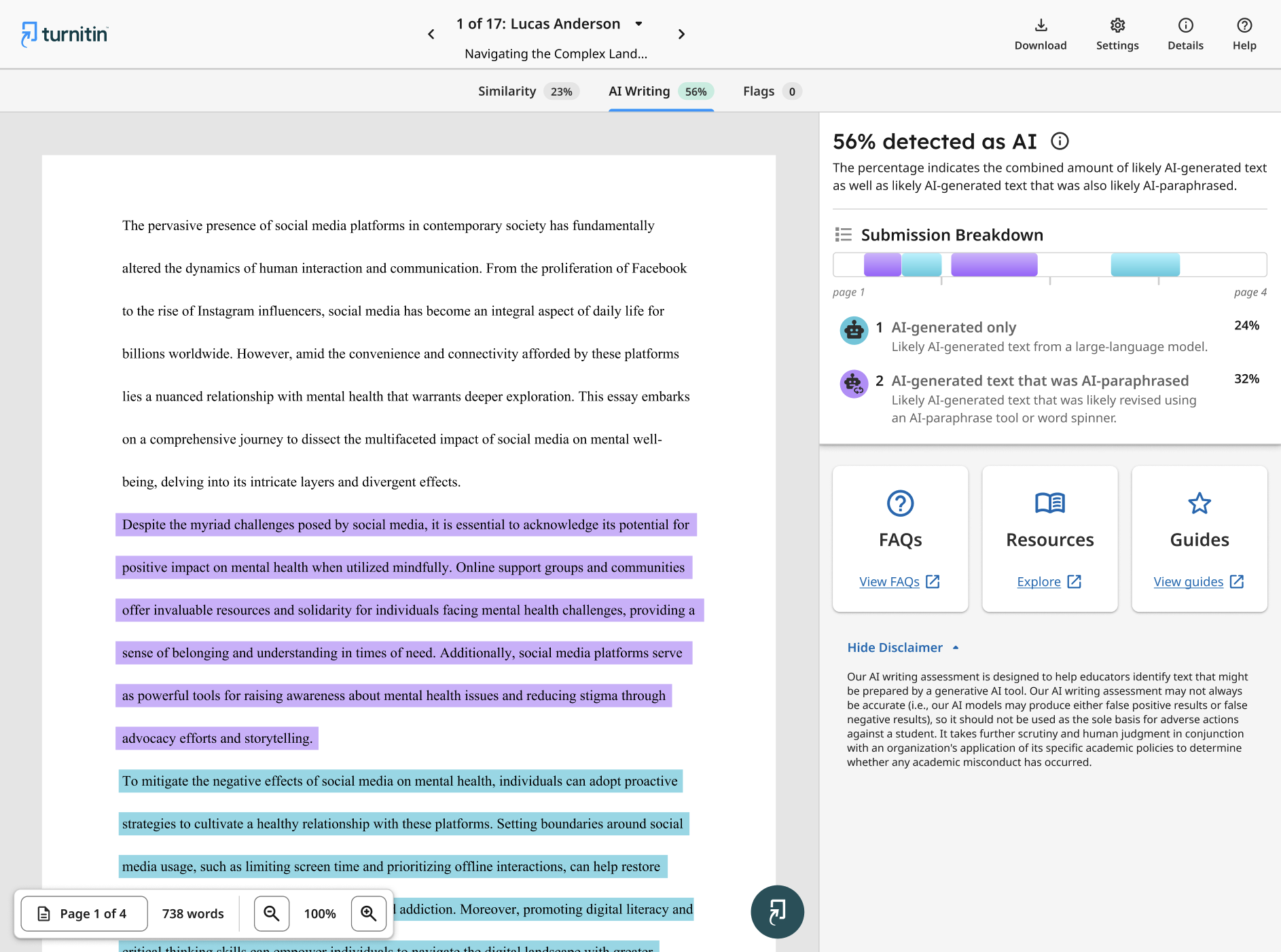The image size is (1281, 952).
Task: Select the AI Writing tab
Action: point(638,91)
